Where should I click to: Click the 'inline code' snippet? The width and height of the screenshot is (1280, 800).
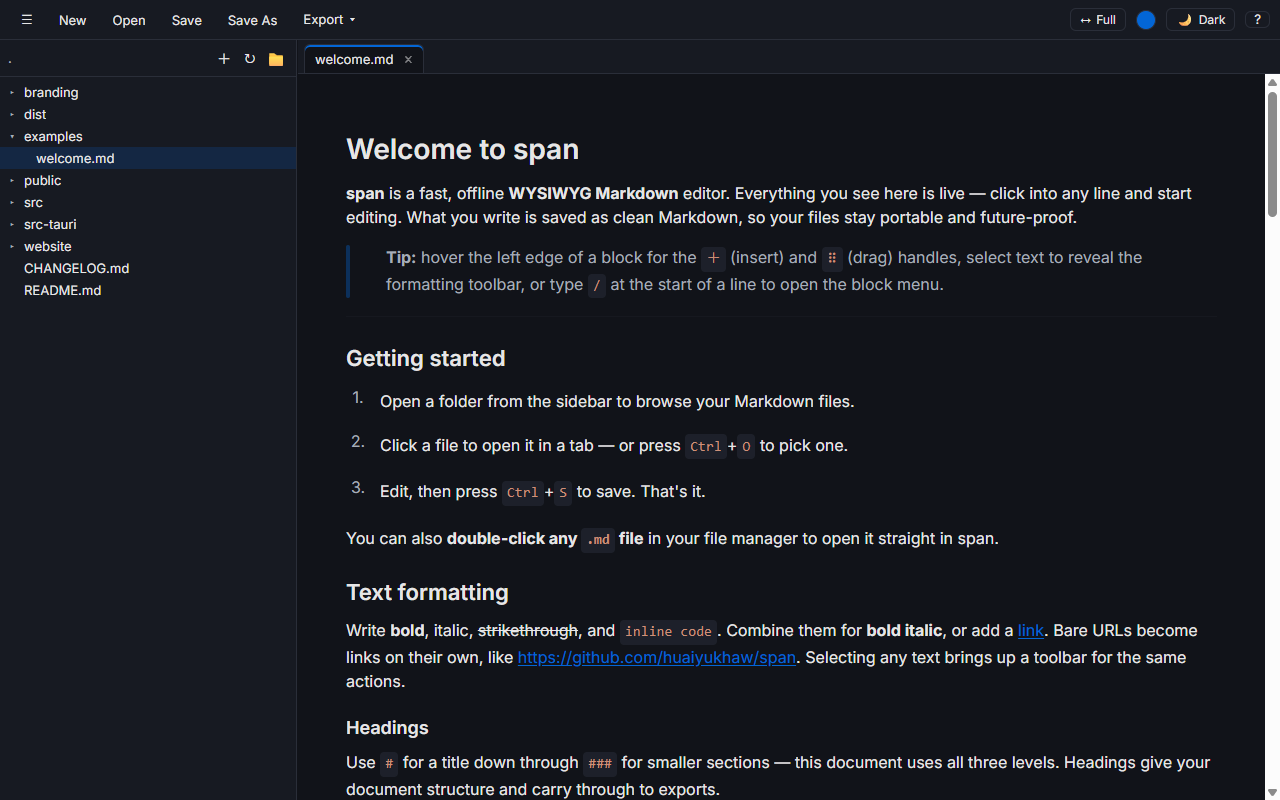coord(669,631)
